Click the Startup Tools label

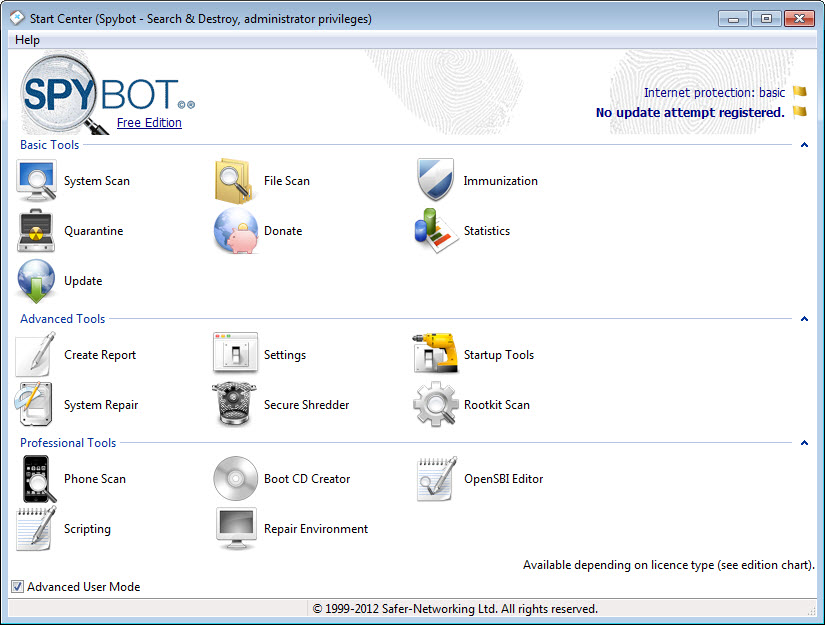point(499,355)
